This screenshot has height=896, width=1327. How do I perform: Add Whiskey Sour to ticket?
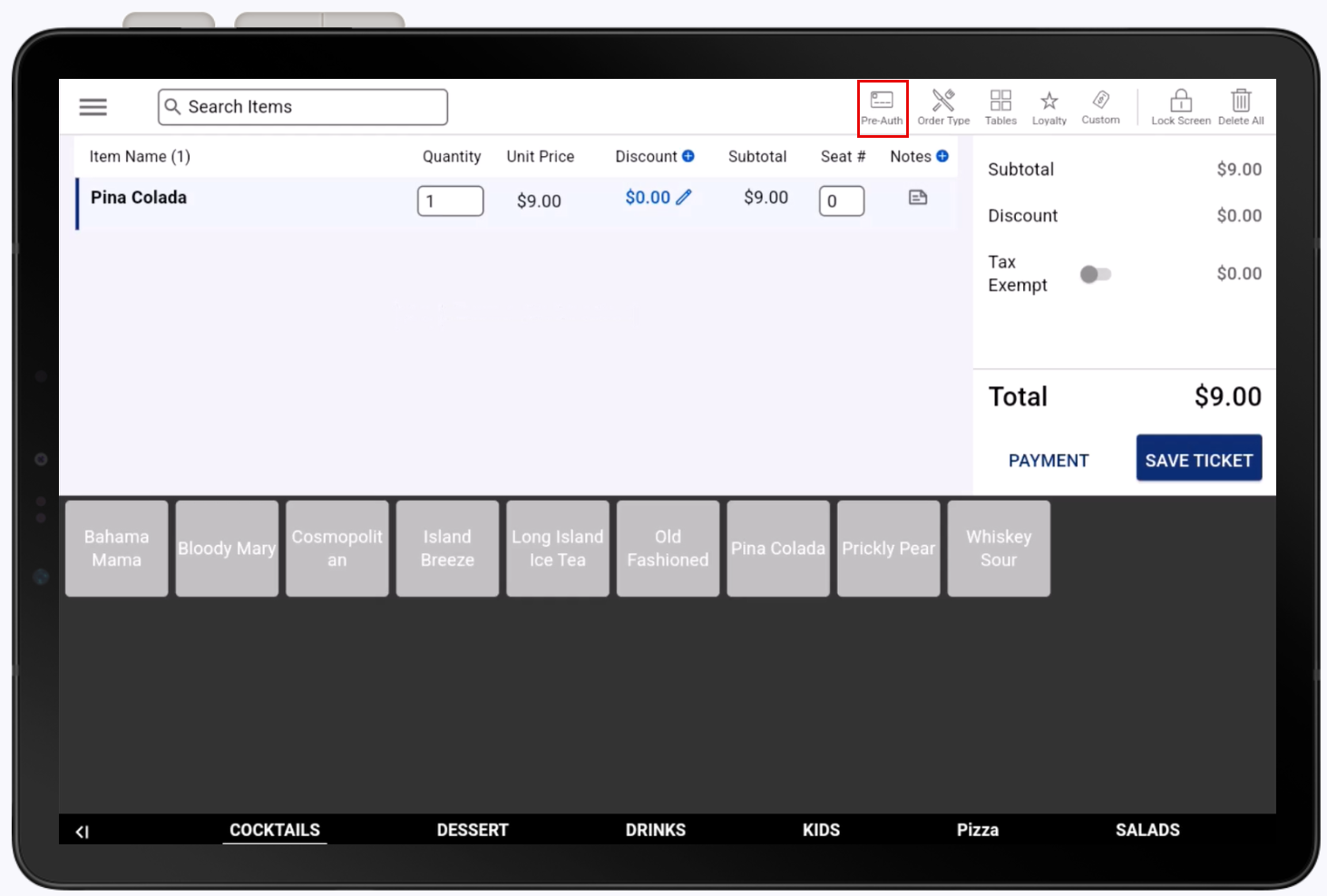(x=999, y=549)
